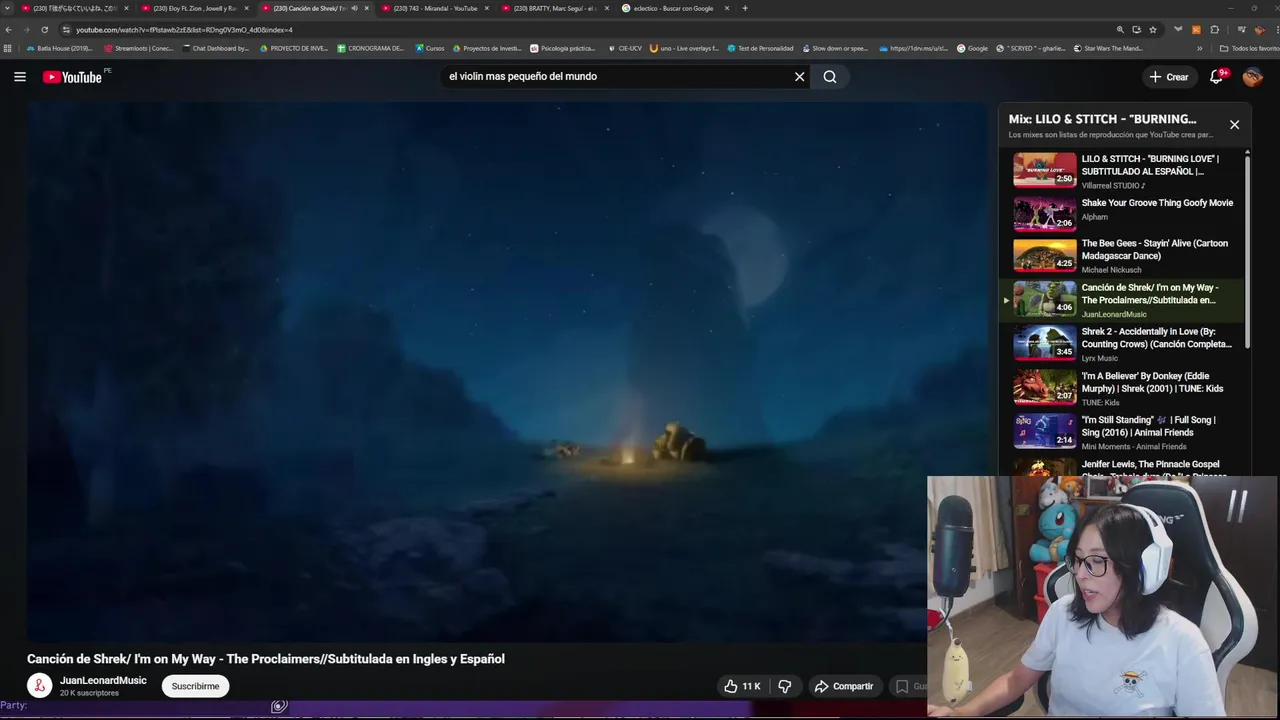Play LILO & STITCH Burning Love from the mix
The width and height of the screenshot is (1280, 720).
1124,170
